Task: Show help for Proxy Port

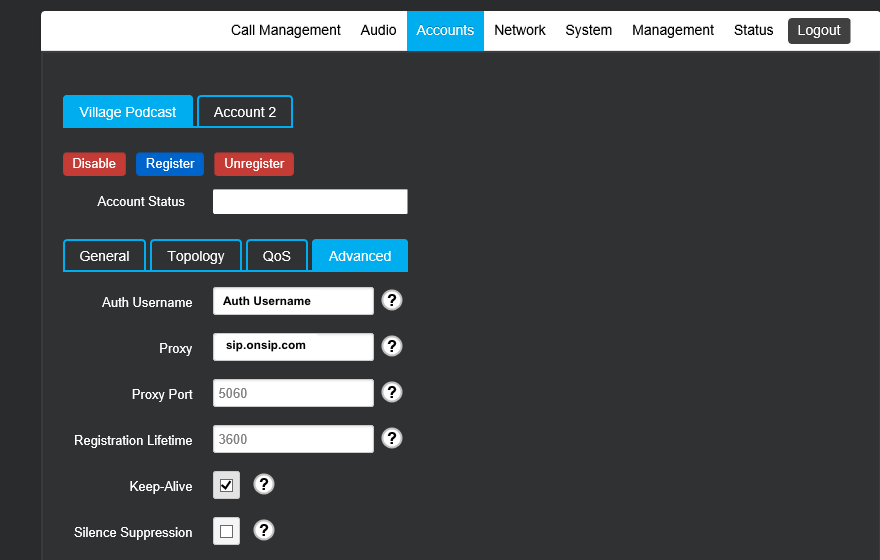Action: [x=392, y=392]
